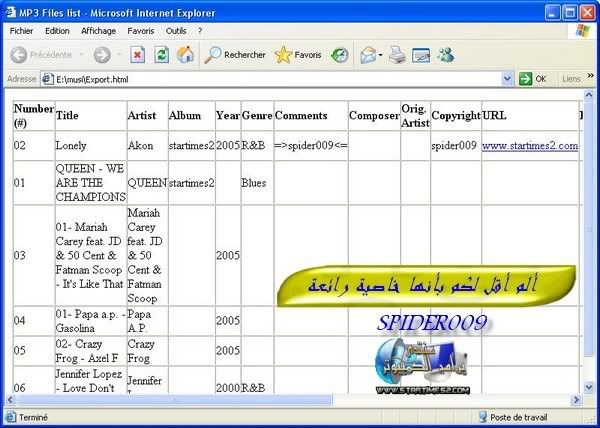600x428 pixels.
Task: Stop page loading with red X icon
Action: coord(137,55)
